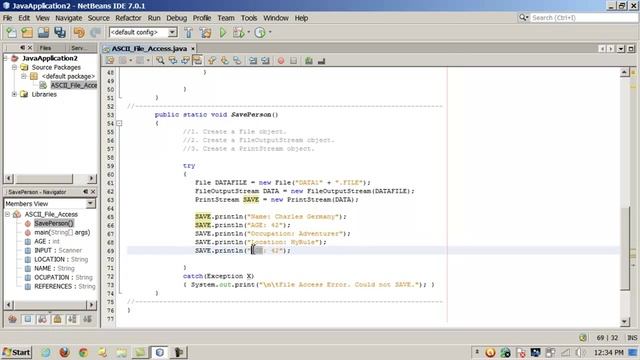
Task: Click the Shift Line Right editor icon
Action: point(265,60)
